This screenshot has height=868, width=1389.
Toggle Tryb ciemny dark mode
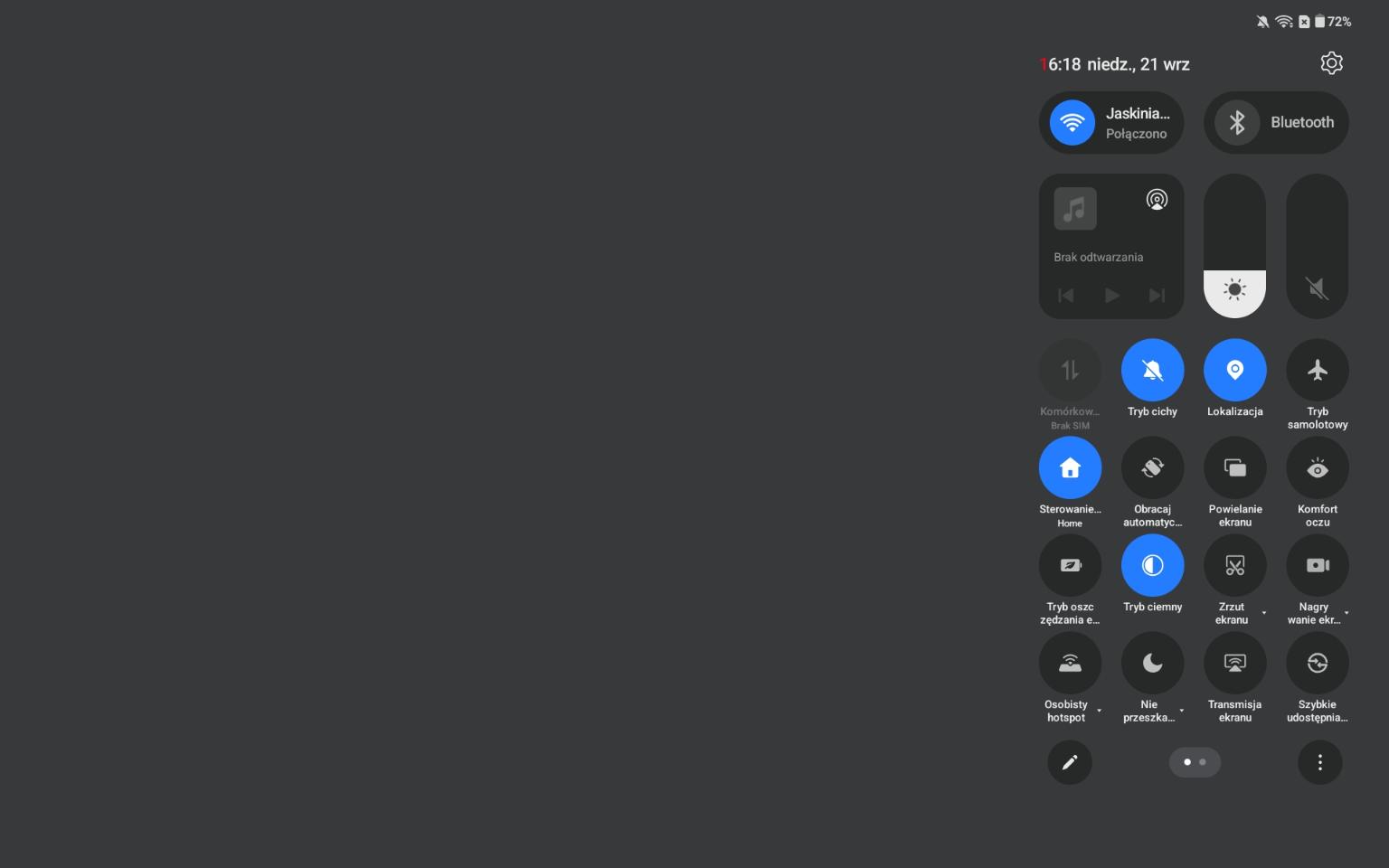[x=1152, y=566]
